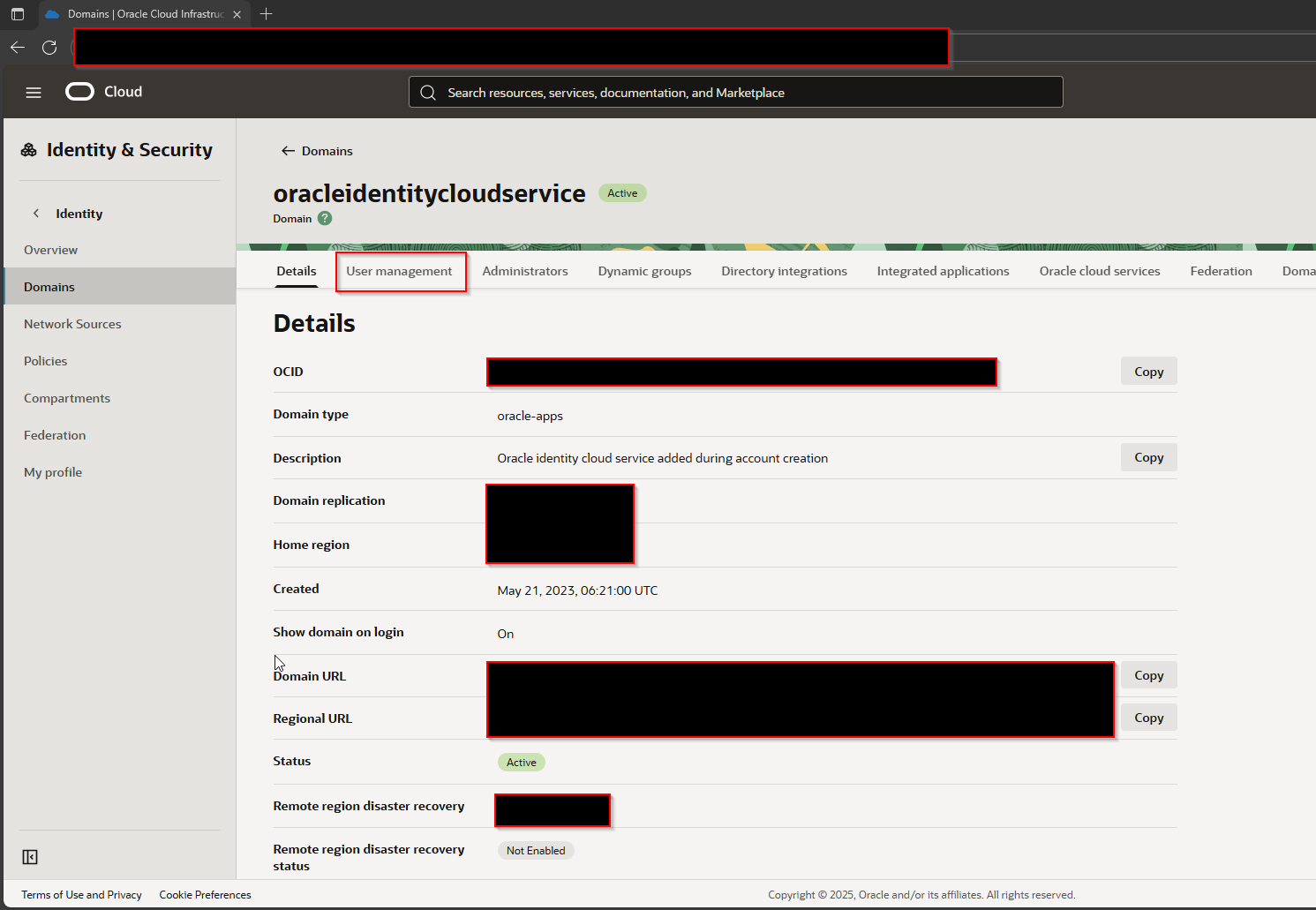Image resolution: width=1316 pixels, height=910 pixels.
Task: Open the navigation hamburger menu
Action: [34, 92]
